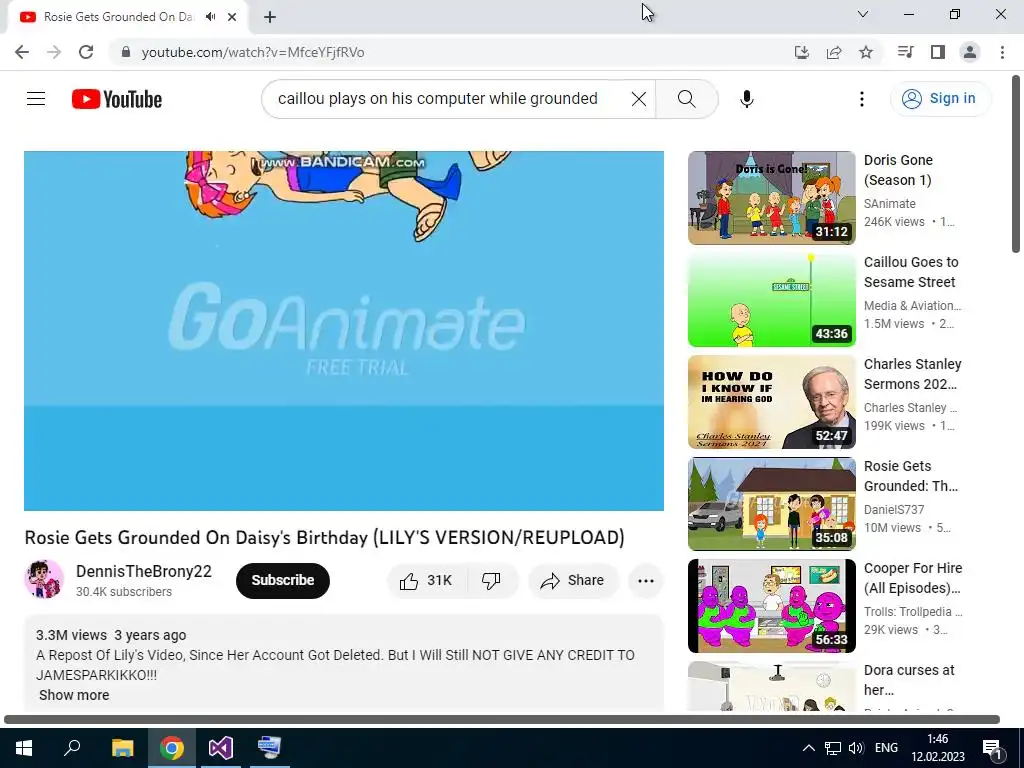The height and width of the screenshot is (768, 1024).
Task: Open Windows Start menu
Action: [24, 748]
